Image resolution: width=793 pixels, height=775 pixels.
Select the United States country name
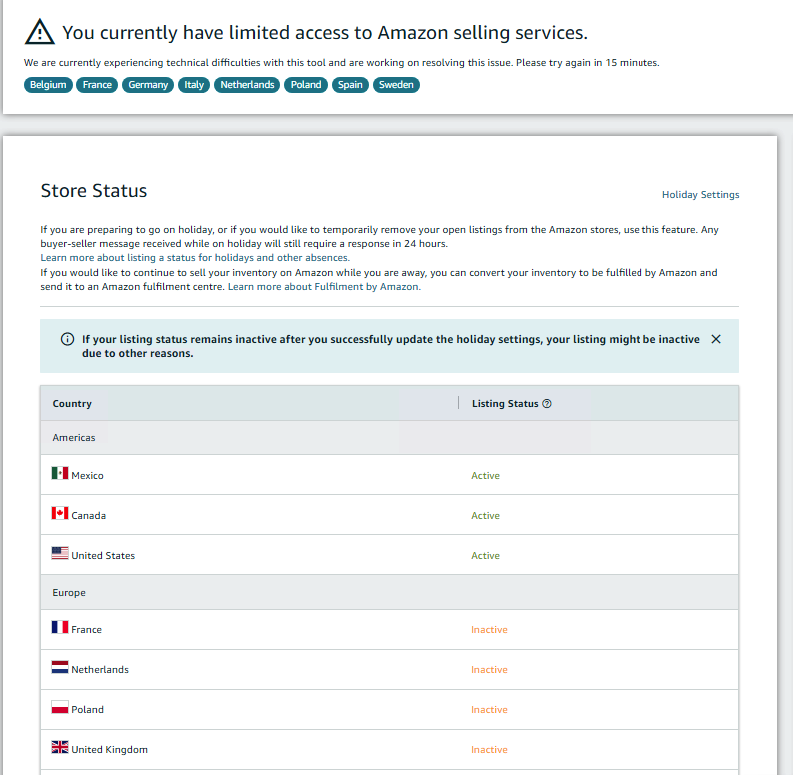pyautogui.click(x=103, y=555)
